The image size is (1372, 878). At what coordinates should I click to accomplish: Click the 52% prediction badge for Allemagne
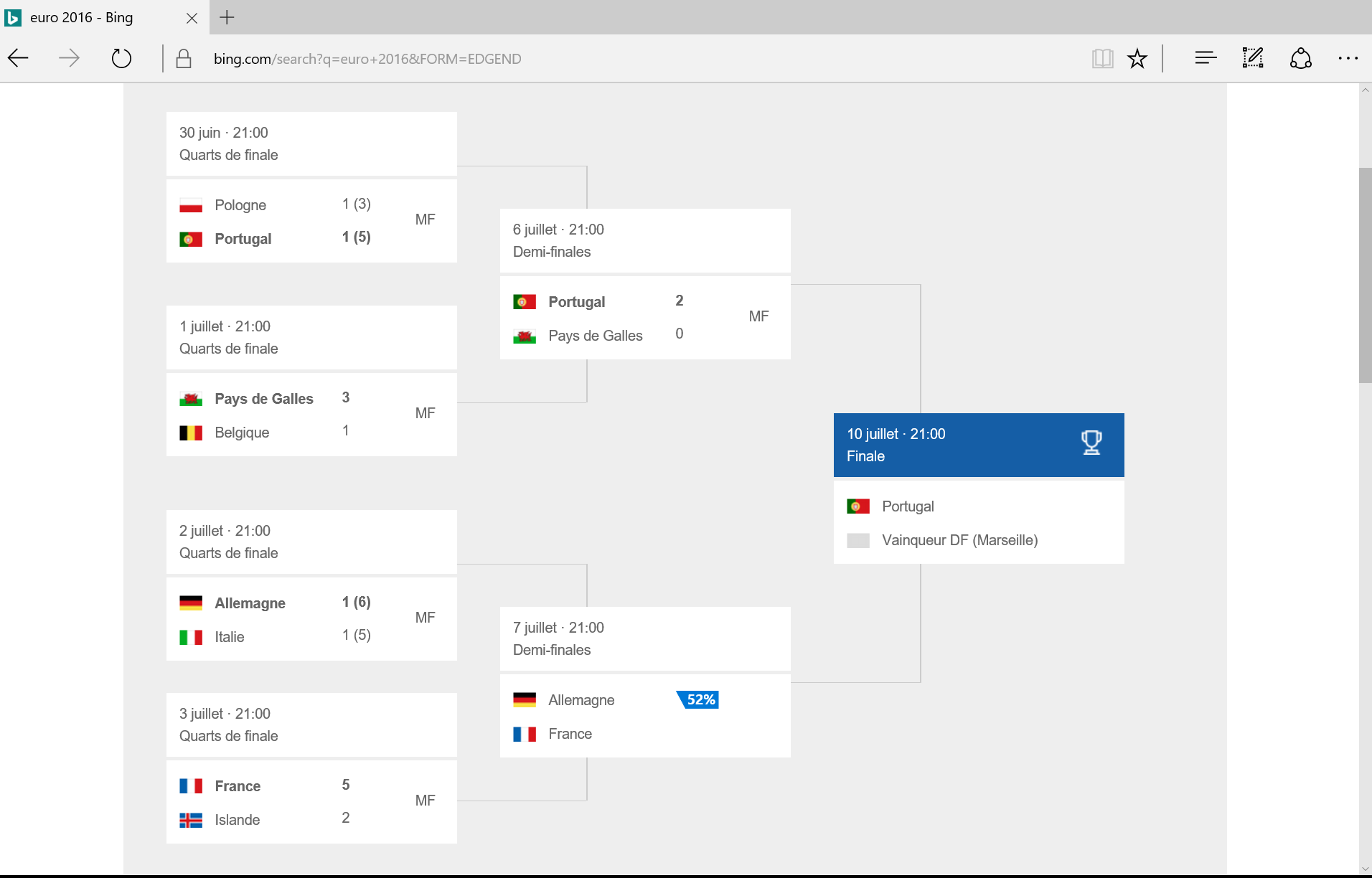(x=699, y=699)
